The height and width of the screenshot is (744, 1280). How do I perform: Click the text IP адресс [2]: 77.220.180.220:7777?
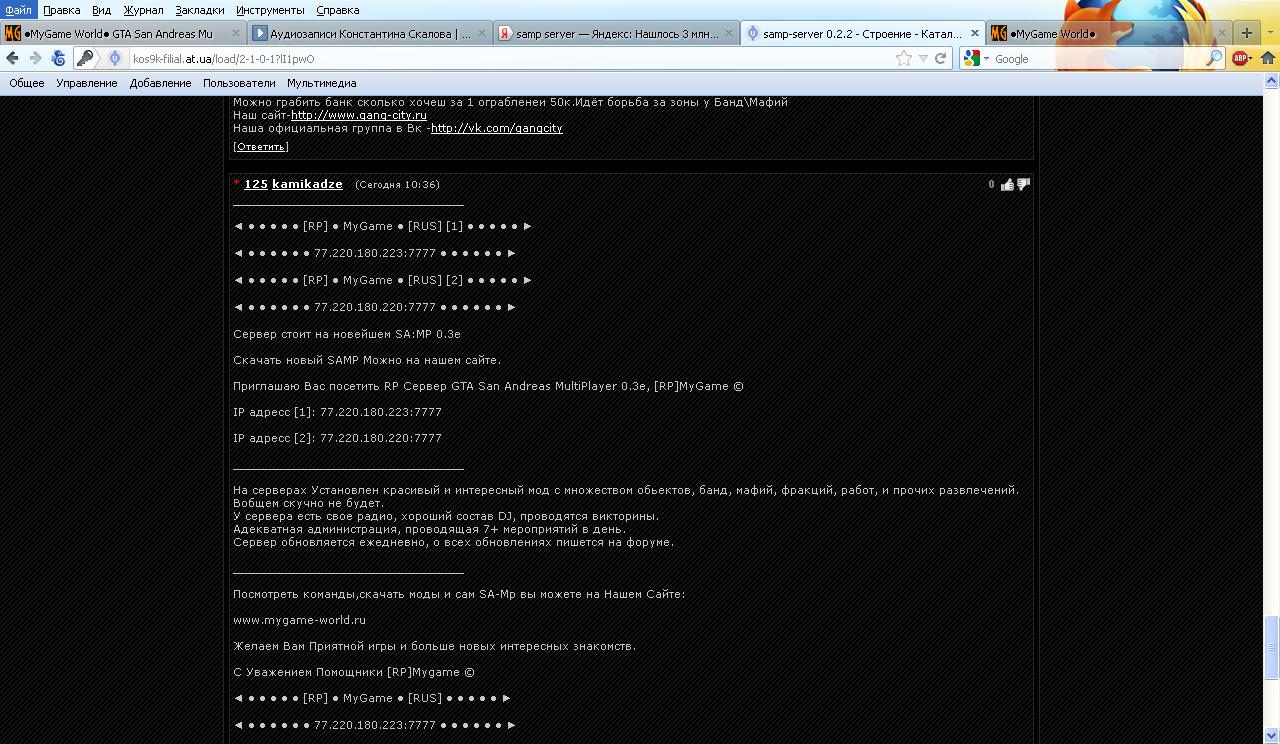click(337, 438)
